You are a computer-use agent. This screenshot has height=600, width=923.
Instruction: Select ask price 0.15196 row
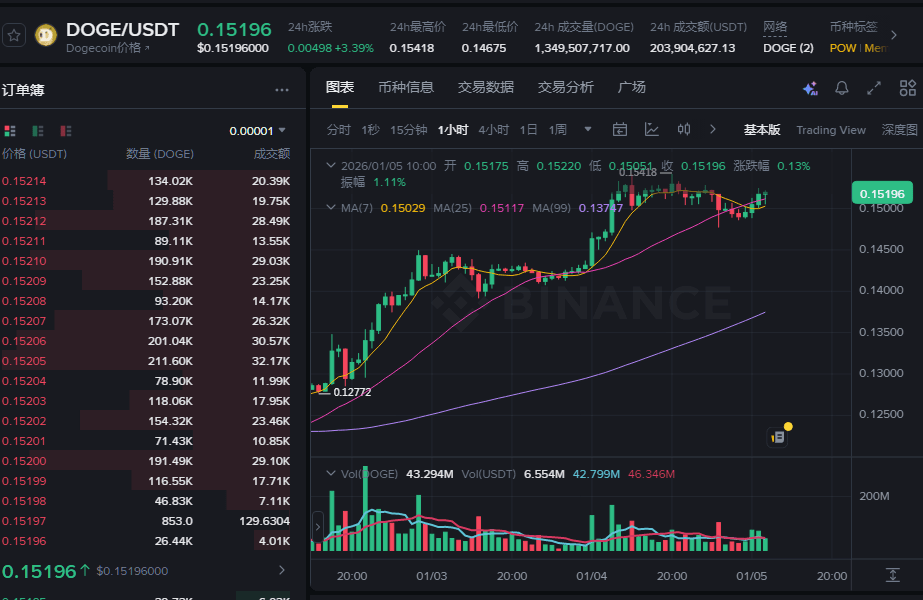point(145,541)
